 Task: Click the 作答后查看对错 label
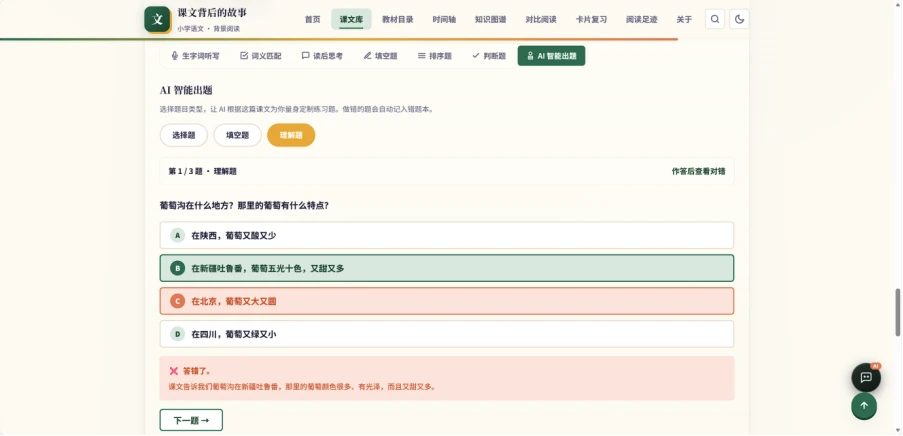coord(698,171)
